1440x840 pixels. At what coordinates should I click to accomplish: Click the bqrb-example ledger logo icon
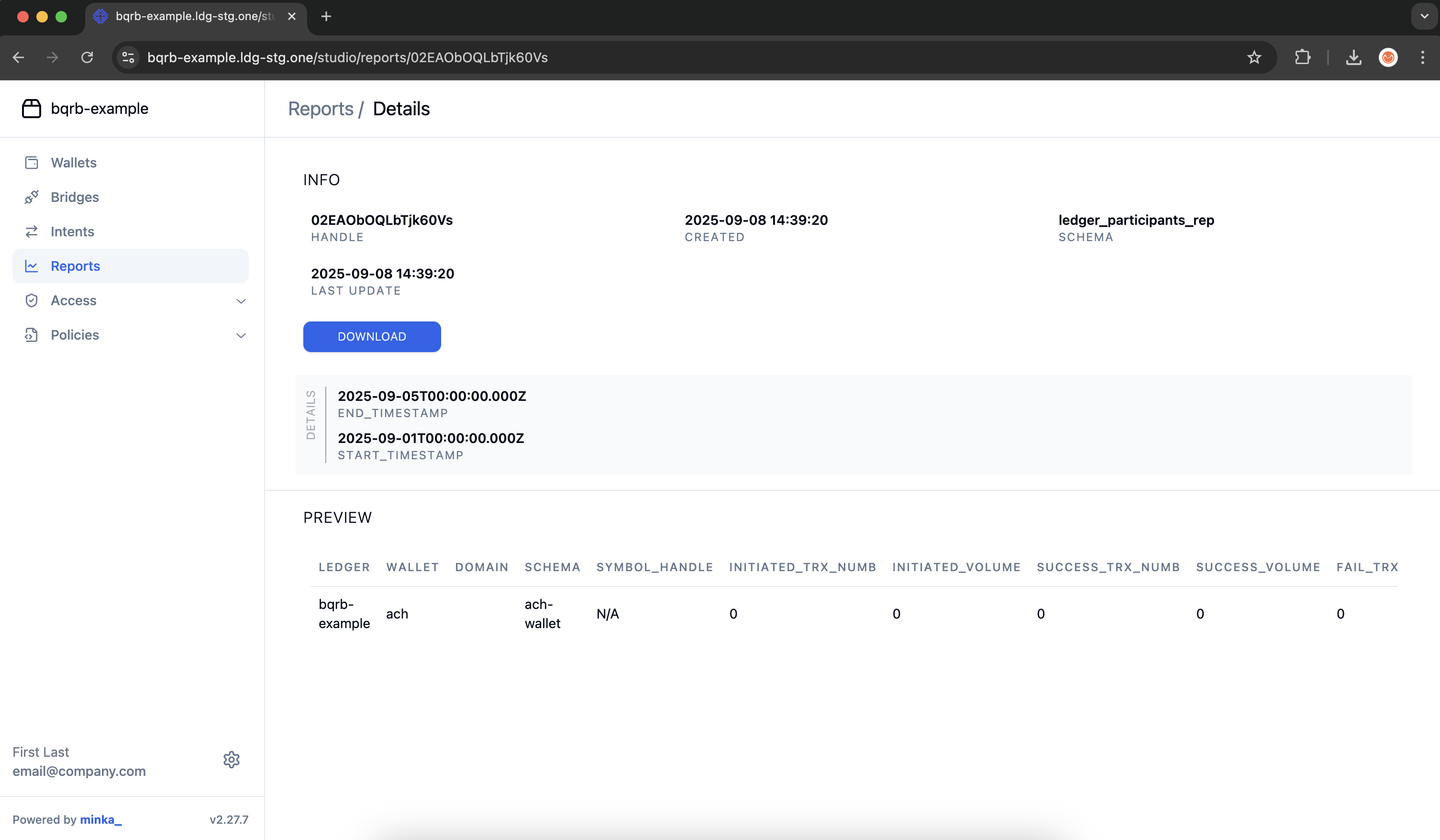32,109
